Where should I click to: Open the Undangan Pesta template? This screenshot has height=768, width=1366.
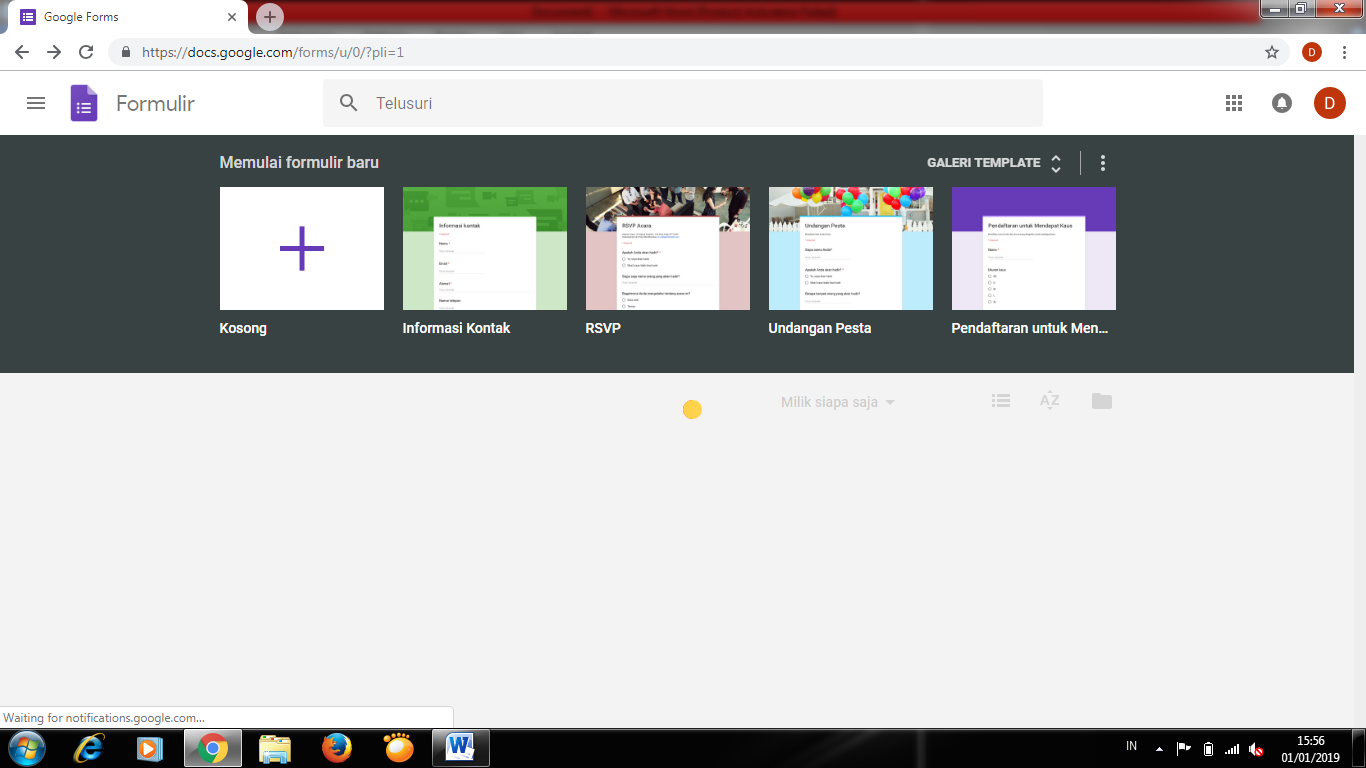pyautogui.click(x=850, y=249)
